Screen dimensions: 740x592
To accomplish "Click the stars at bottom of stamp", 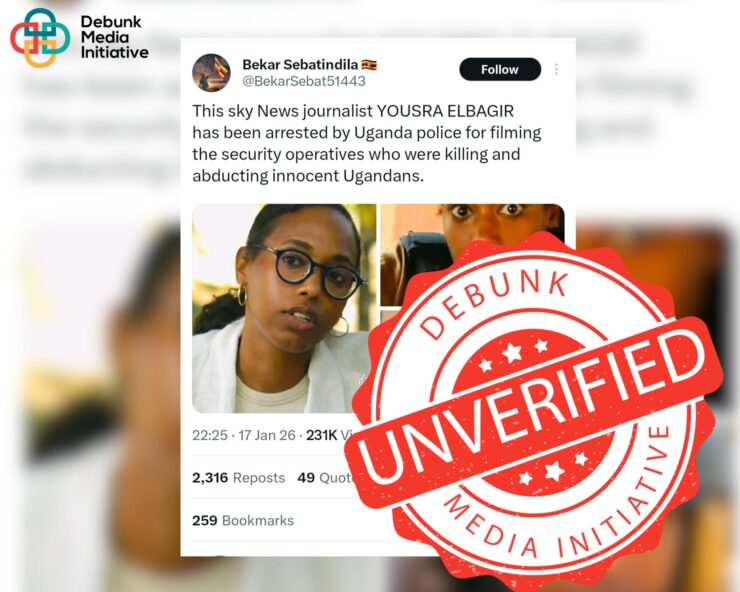I will pyautogui.click(x=553, y=468).
